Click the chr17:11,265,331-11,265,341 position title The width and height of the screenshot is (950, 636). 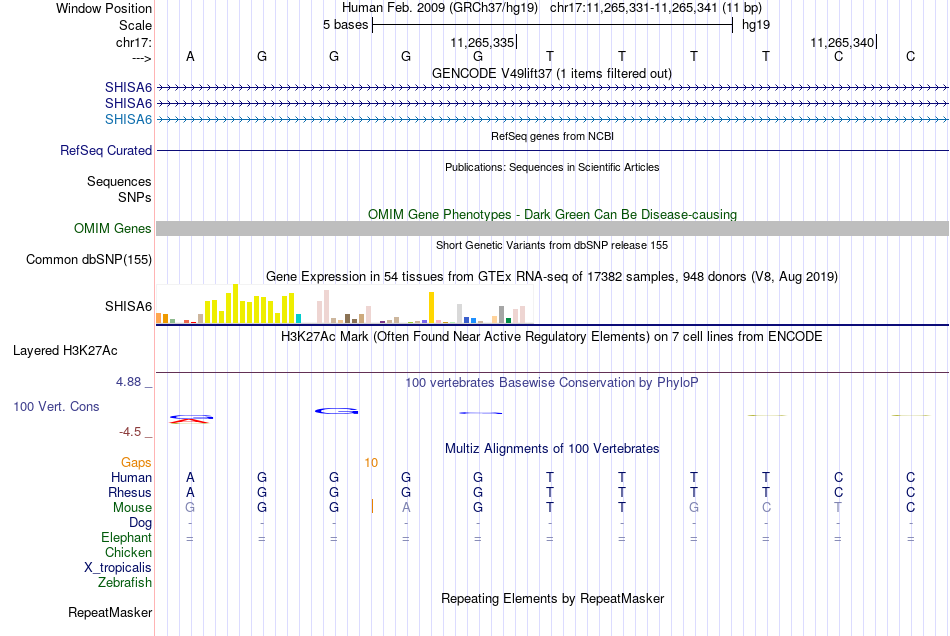[x=656, y=8]
